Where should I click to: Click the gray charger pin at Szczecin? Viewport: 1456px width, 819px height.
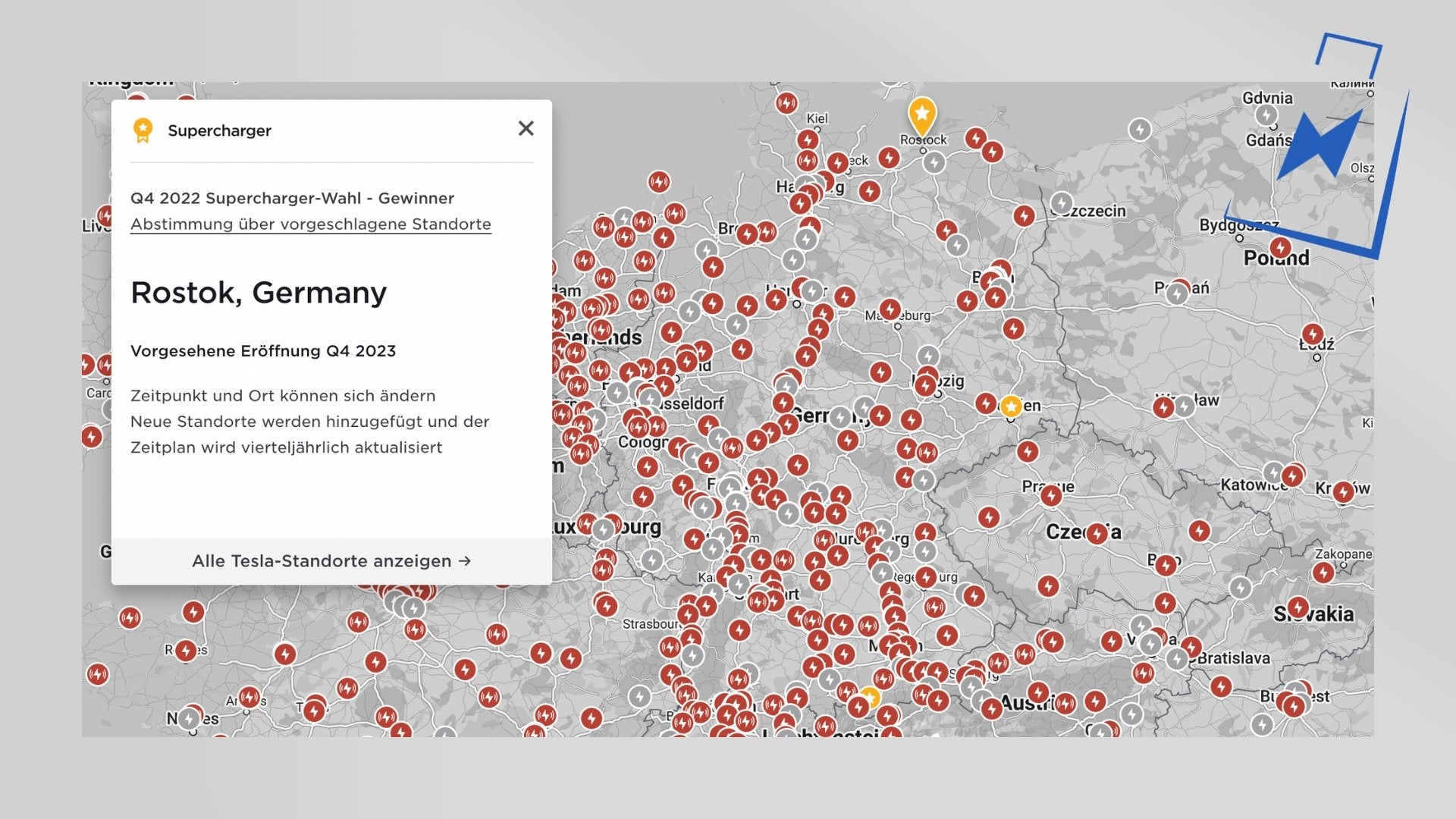pyautogui.click(x=1062, y=202)
